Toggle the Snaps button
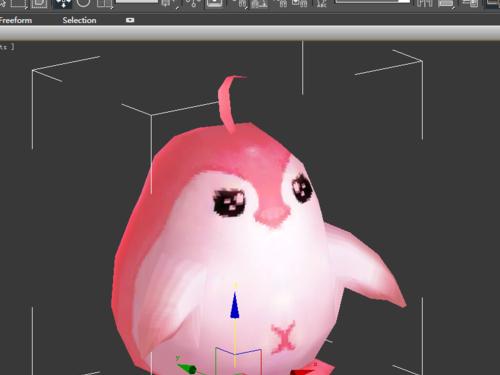This screenshot has width=500, height=375. (x=239, y=3)
